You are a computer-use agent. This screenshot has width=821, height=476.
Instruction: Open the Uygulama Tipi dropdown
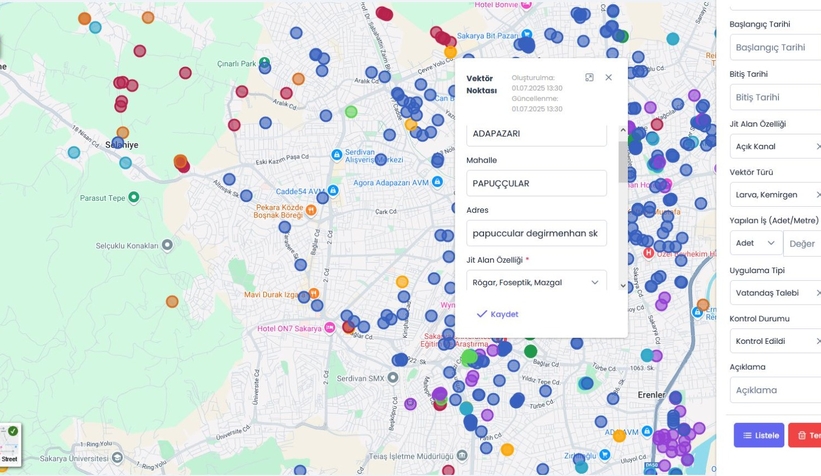pos(775,292)
